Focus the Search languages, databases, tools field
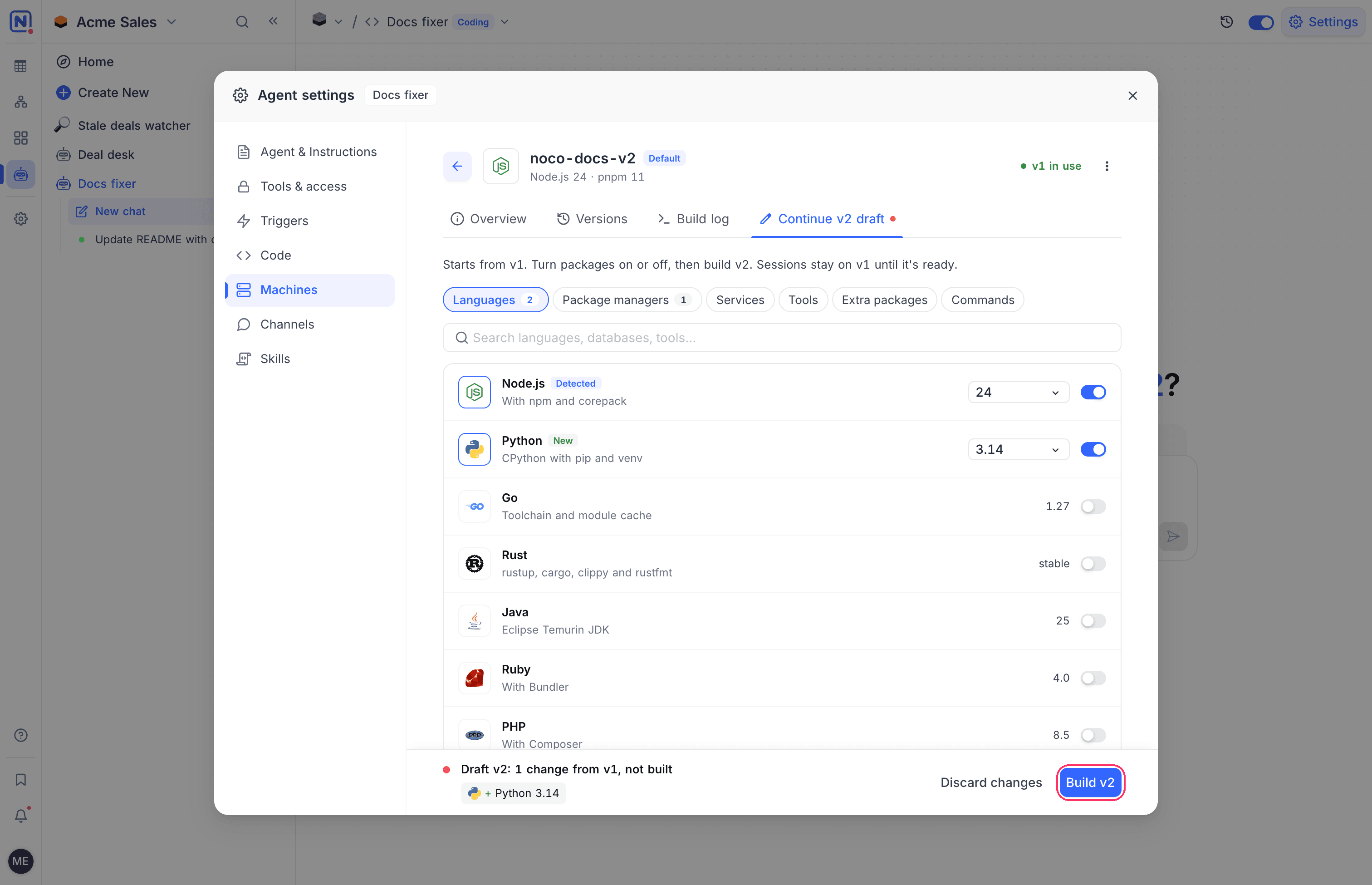Screen dimensions: 1372x885 [781, 338]
